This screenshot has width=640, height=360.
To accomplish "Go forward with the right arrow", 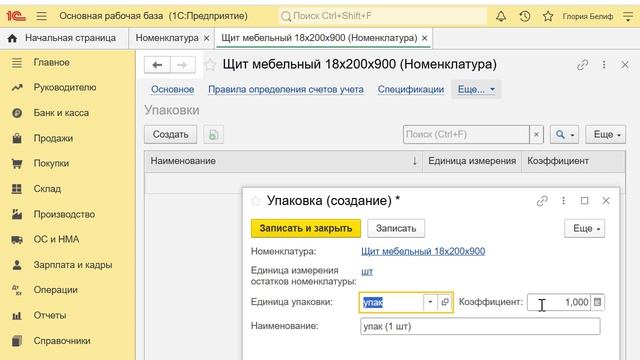I will coord(182,64).
